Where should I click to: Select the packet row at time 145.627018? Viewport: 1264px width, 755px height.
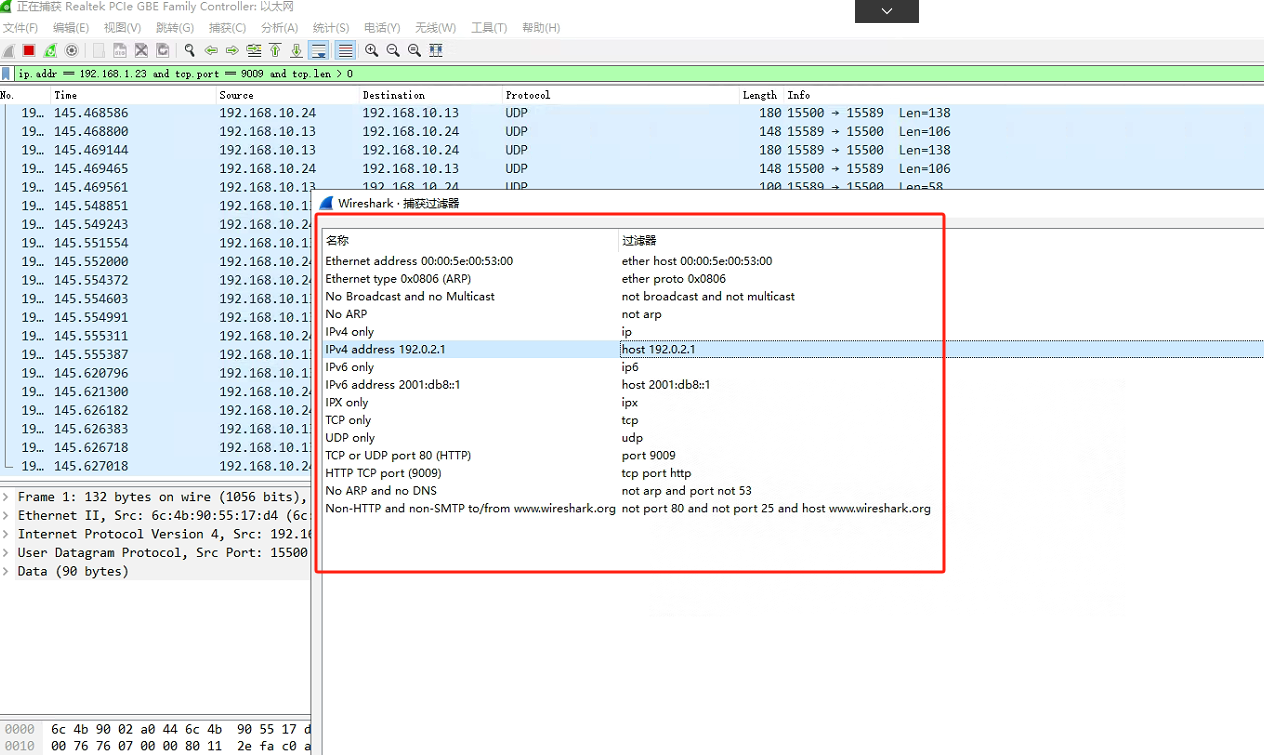157,466
